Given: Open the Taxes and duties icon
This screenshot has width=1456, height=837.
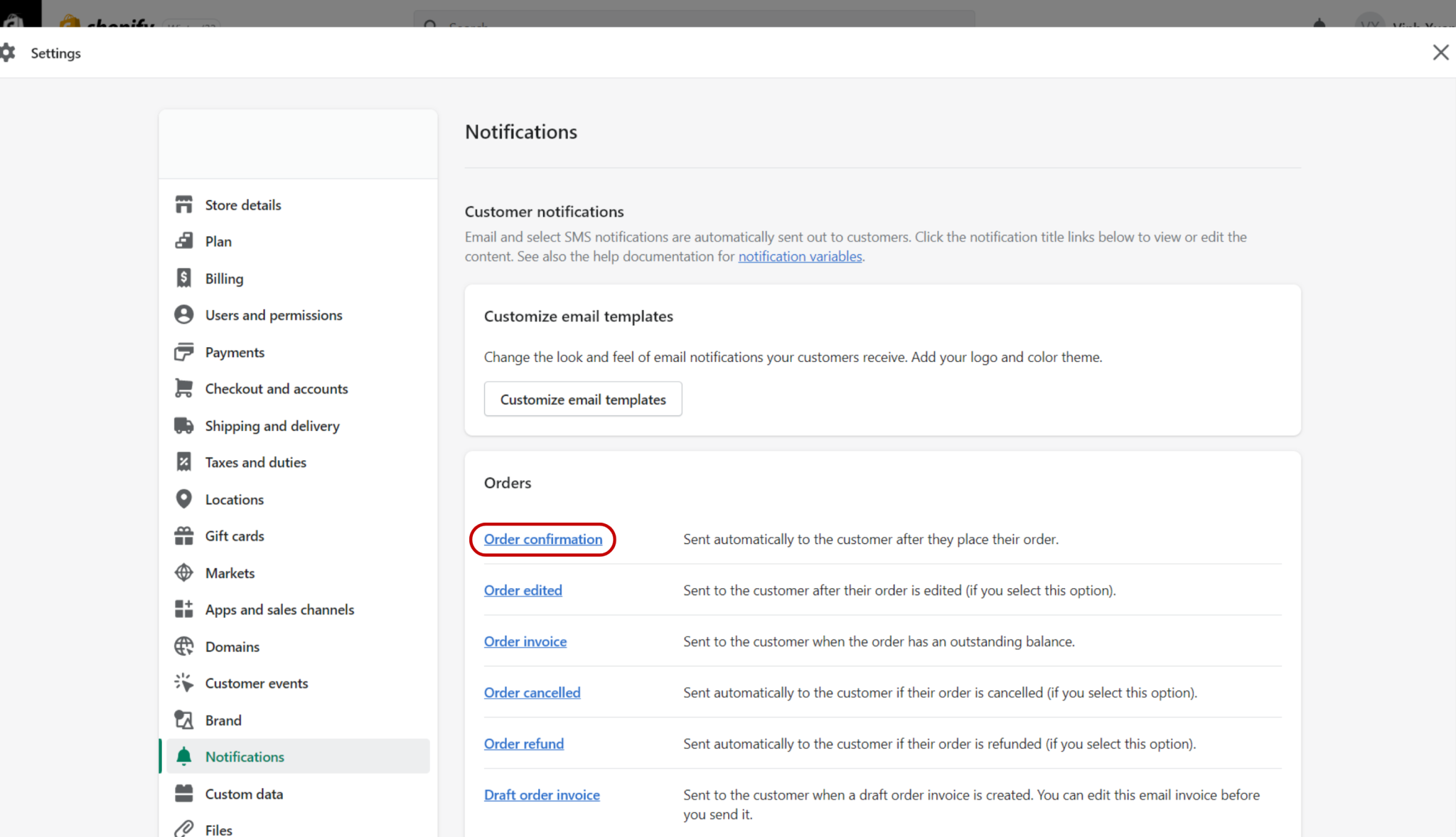Looking at the screenshot, I should (x=183, y=462).
